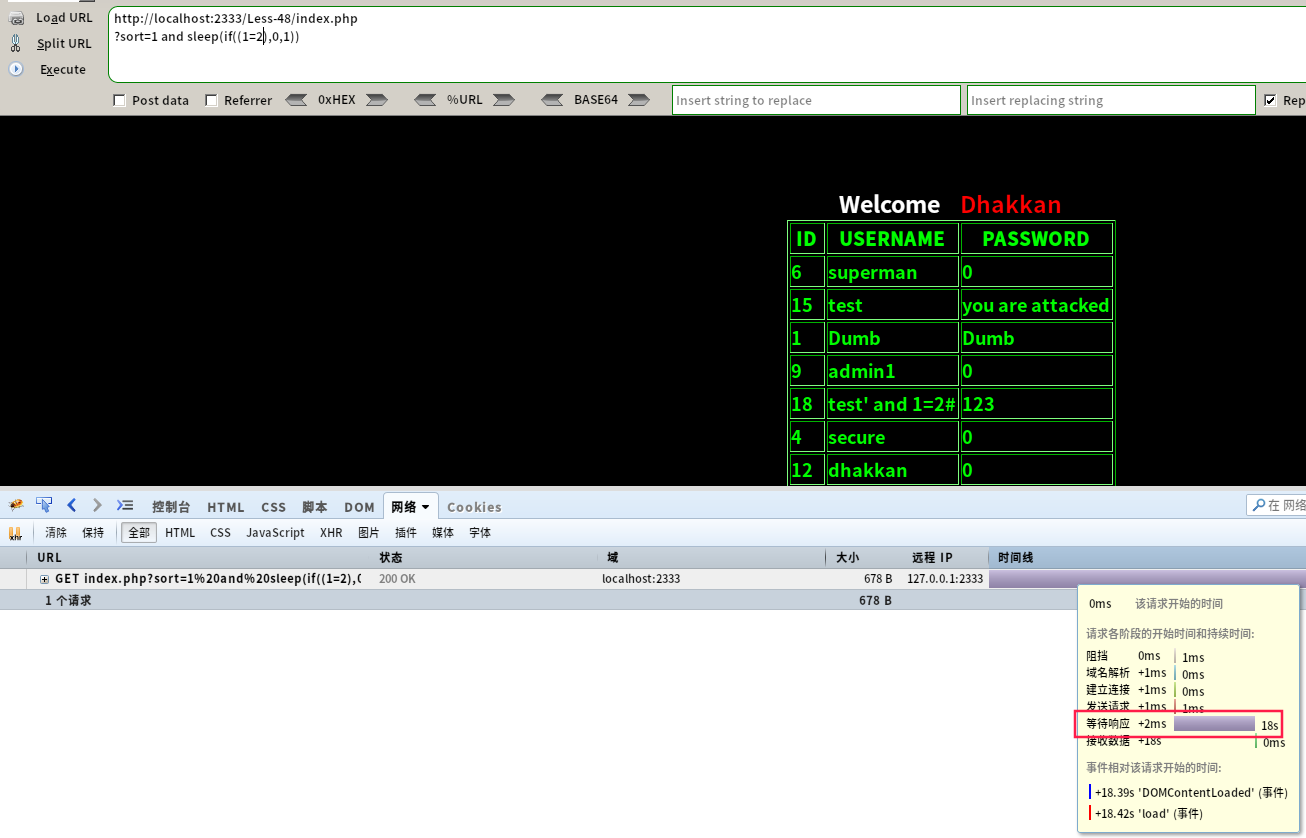Click the 'dhakkan' username cell

pyautogui.click(x=893, y=470)
